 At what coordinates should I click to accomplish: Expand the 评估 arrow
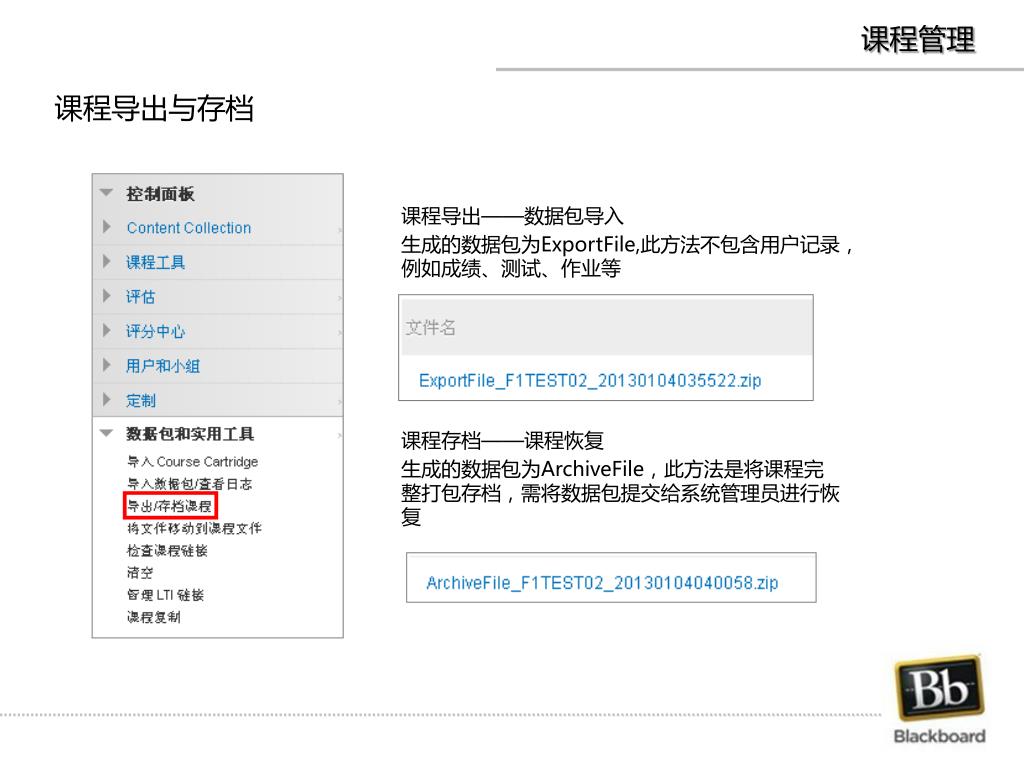pyautogui.click(x=106, y=296)
